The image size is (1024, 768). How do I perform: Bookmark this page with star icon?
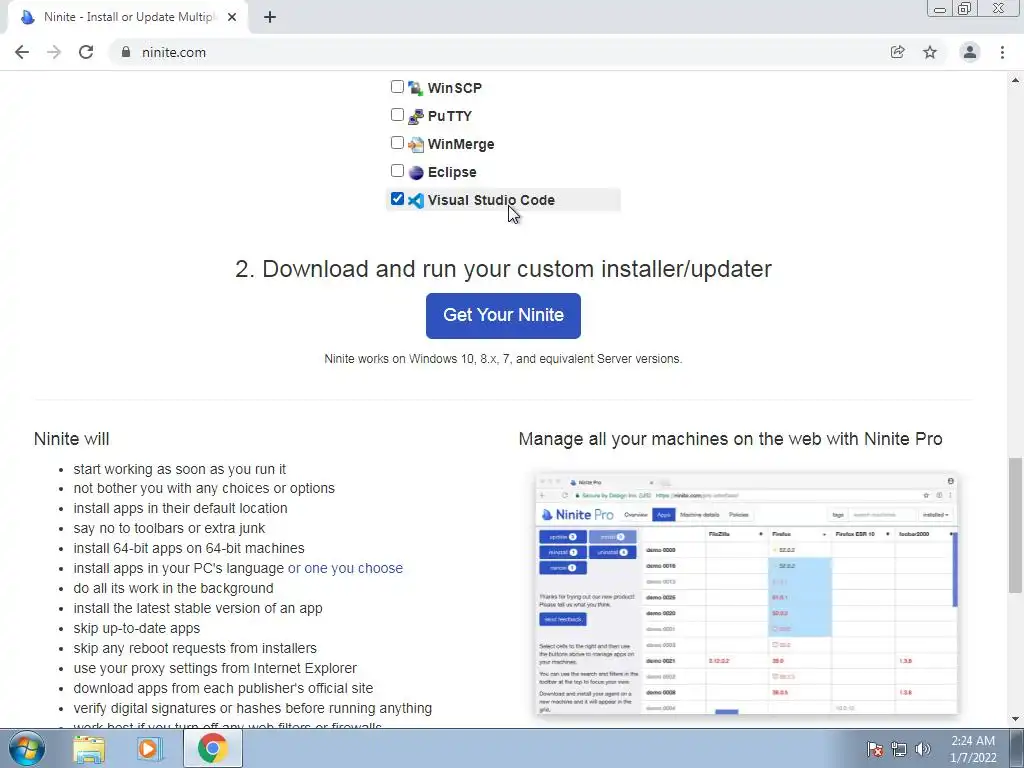[930, 52]
